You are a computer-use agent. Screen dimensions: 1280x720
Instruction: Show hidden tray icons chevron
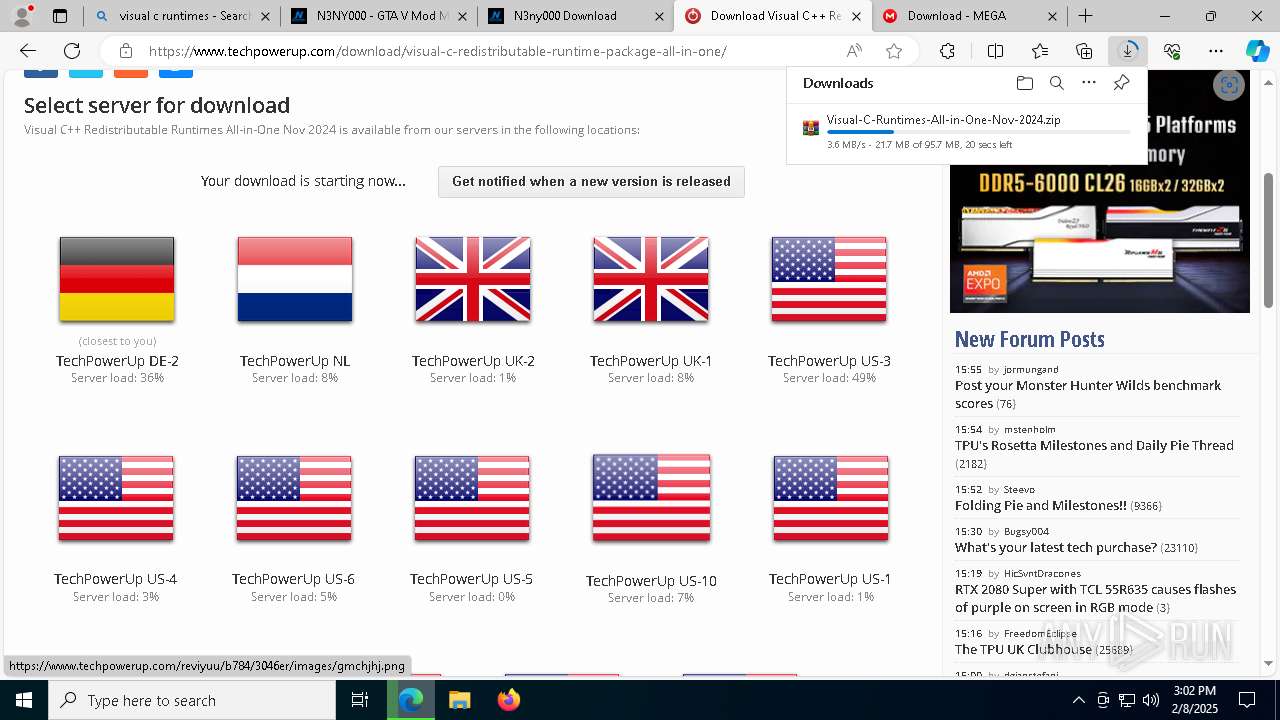(x=1078, y=700)
